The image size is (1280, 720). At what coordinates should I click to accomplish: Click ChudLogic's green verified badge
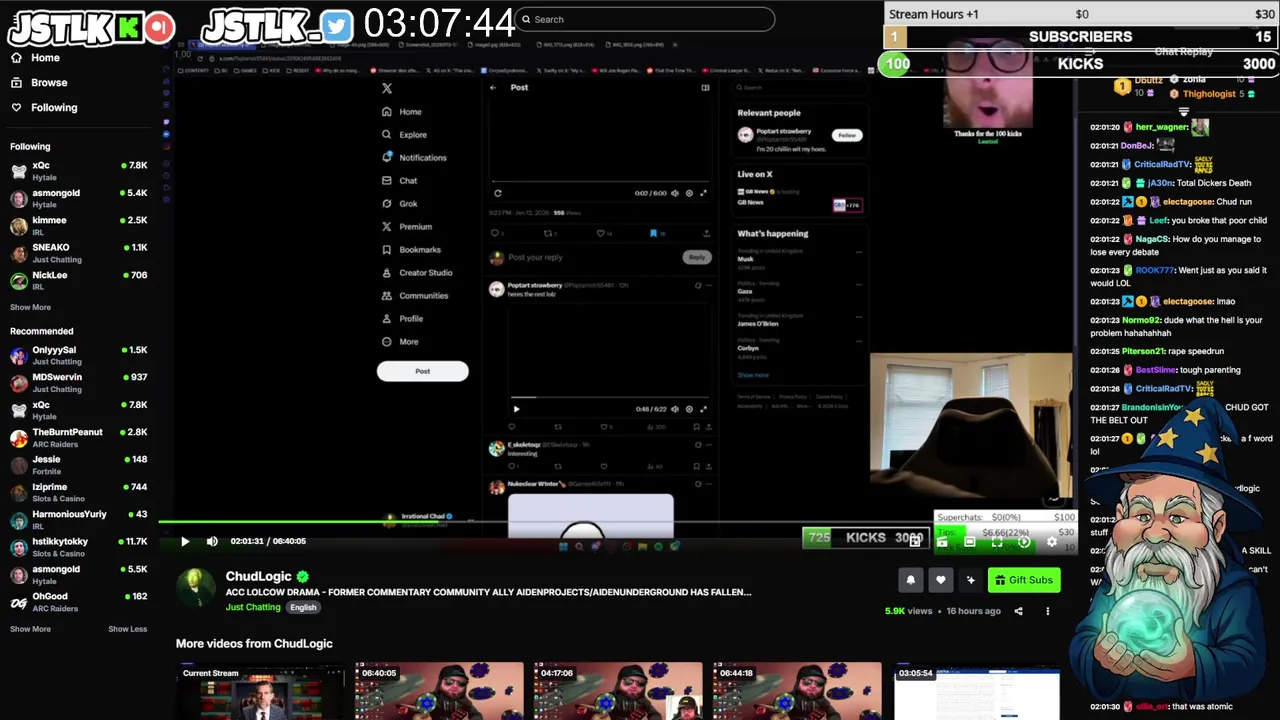302,577
